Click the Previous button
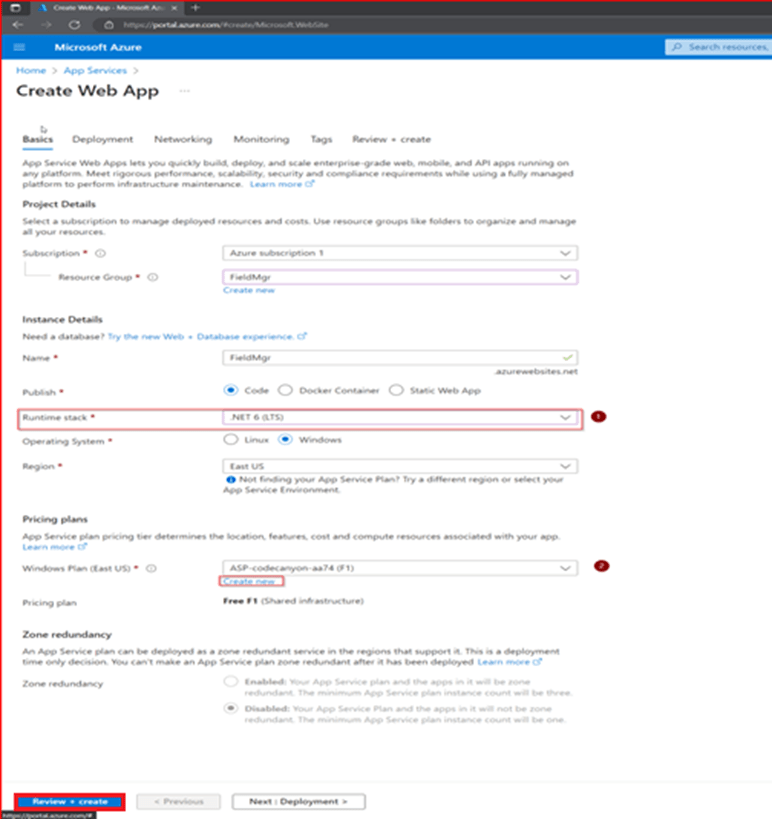Image resolution: width=772 pixels, height=819 pixels. (x=179, y=801)
